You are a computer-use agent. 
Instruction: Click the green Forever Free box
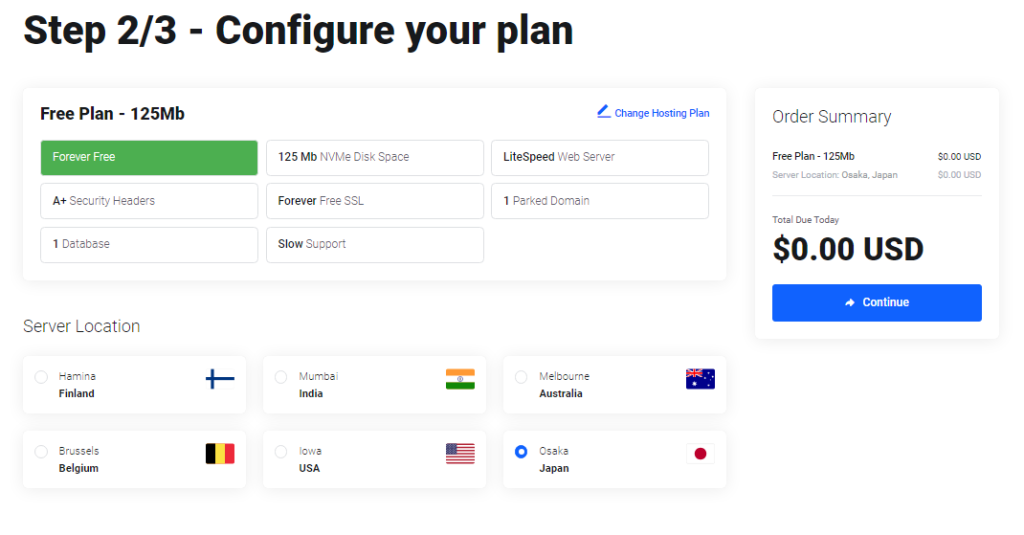pos(149,157)
